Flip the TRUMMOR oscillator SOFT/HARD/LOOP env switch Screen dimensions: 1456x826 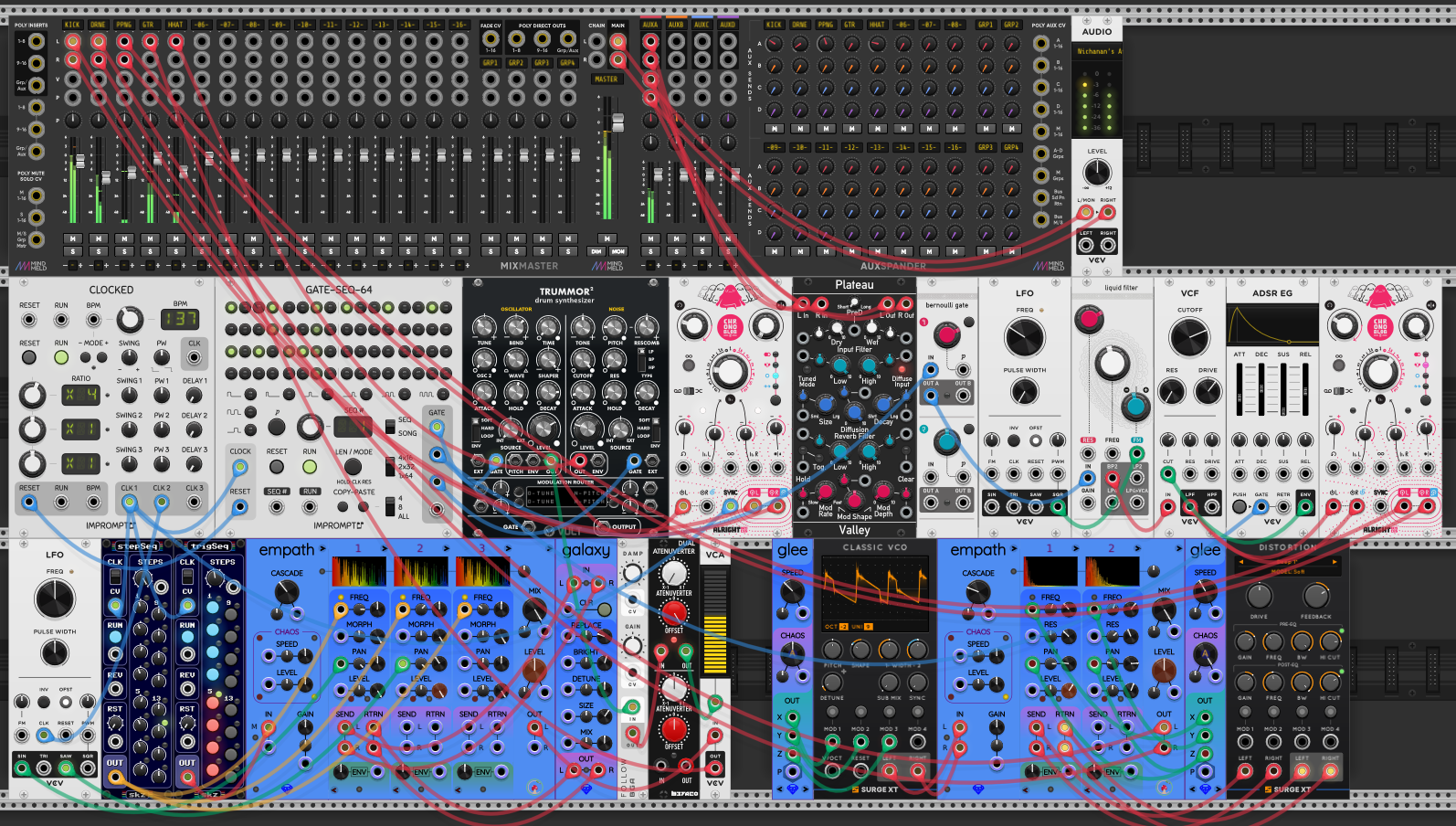[474, 428]
